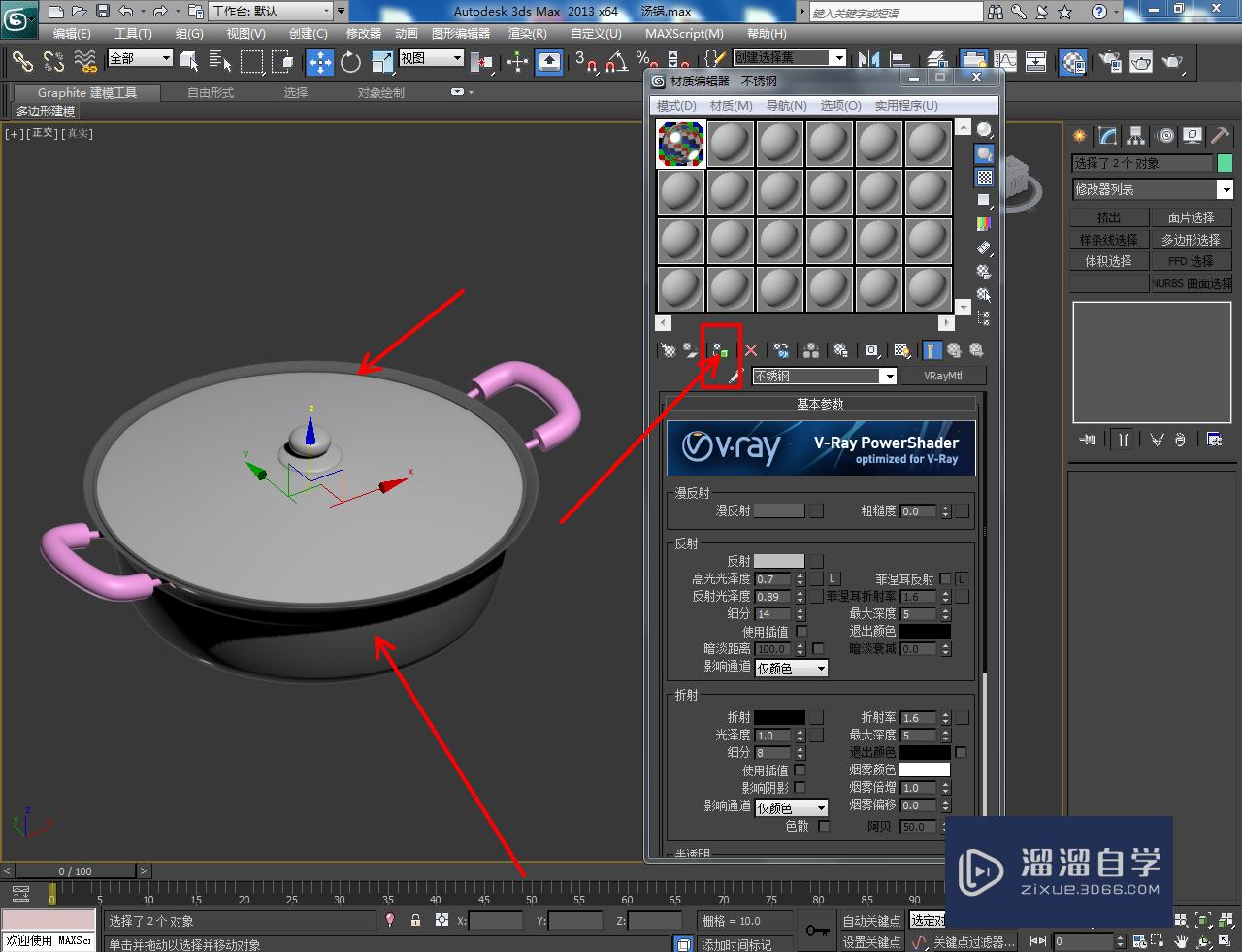Click the Pan View hand icon

click(x=1181, y=941)
